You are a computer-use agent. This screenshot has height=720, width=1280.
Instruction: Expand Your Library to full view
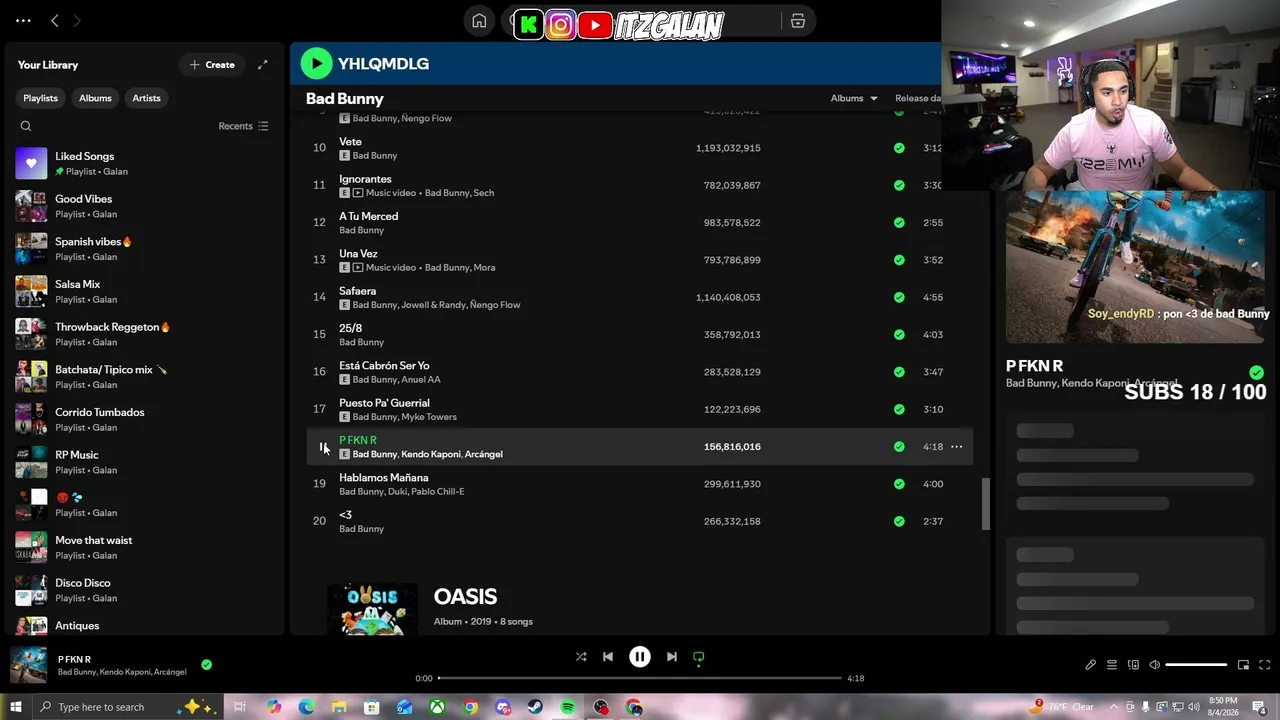pyautogui.click(x=262, y=65)
